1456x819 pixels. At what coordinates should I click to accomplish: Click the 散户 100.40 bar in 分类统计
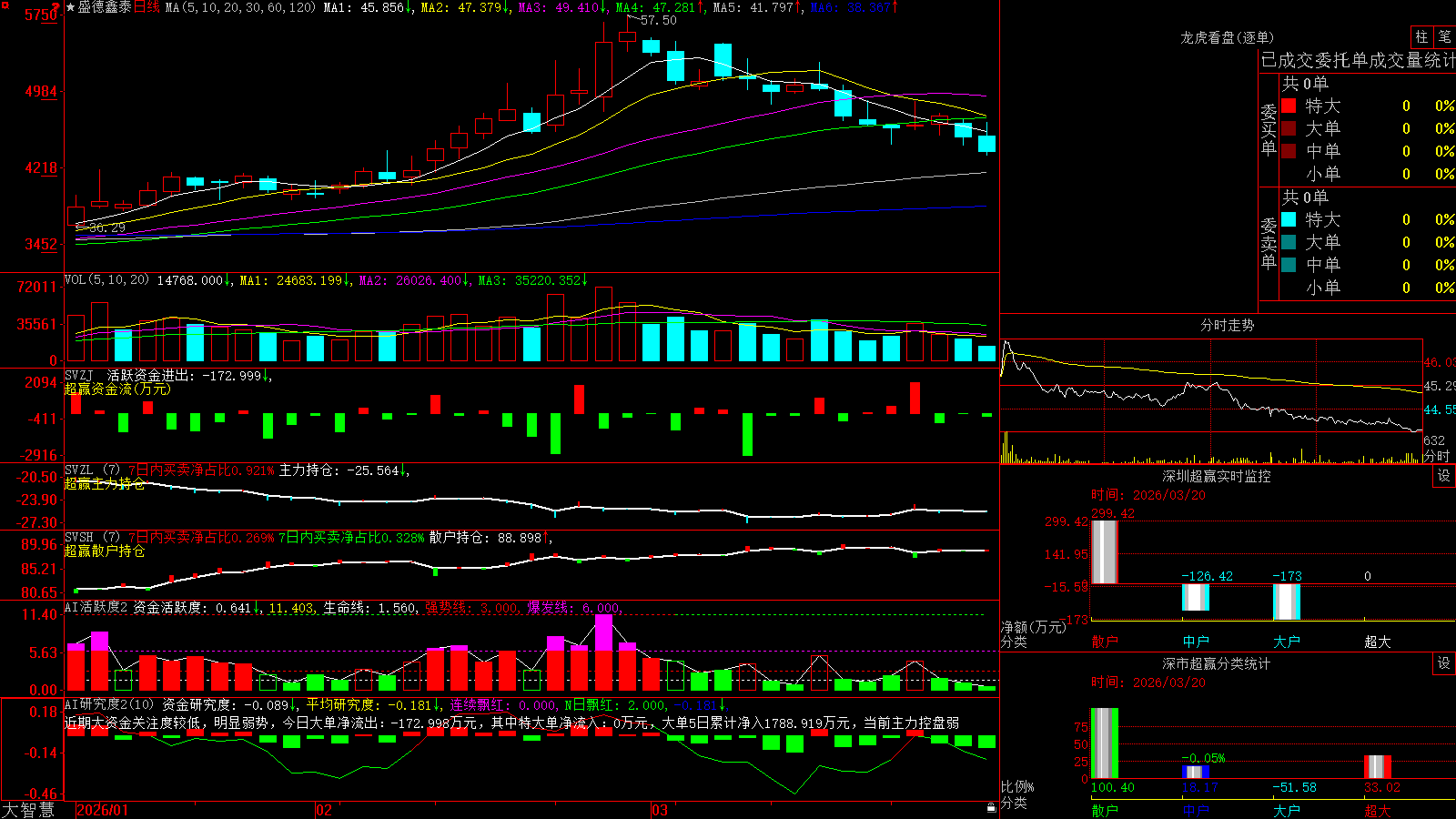(x=1105, y=743)
